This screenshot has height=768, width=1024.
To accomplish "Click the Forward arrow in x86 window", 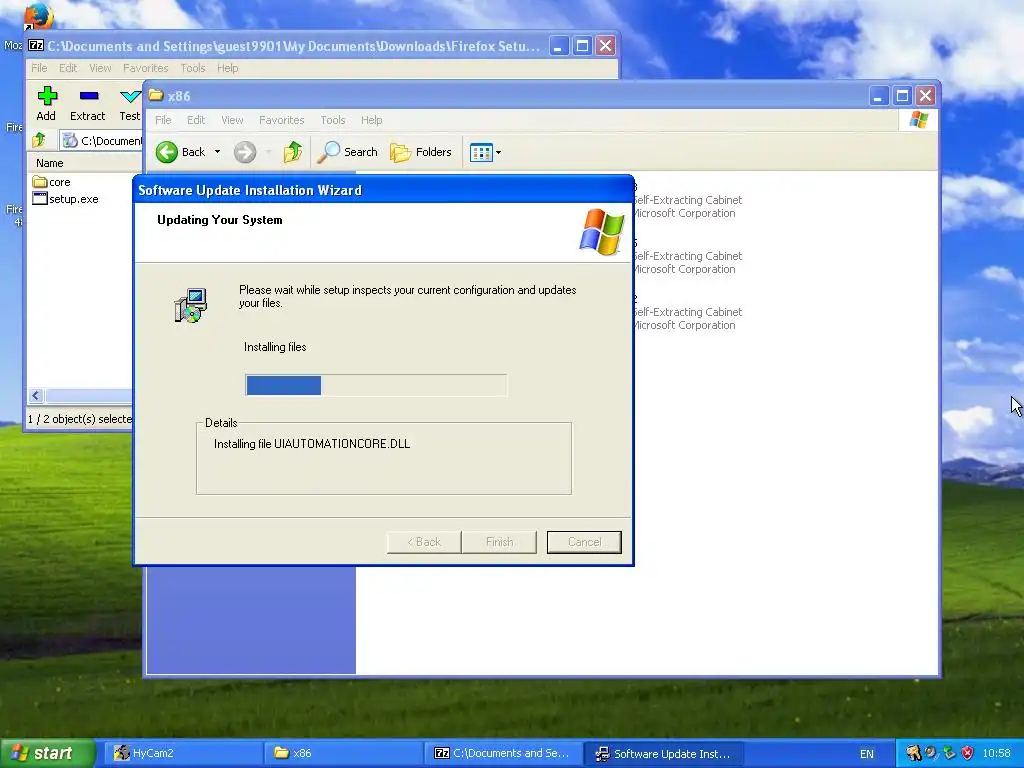I will (x=245, y=152).
